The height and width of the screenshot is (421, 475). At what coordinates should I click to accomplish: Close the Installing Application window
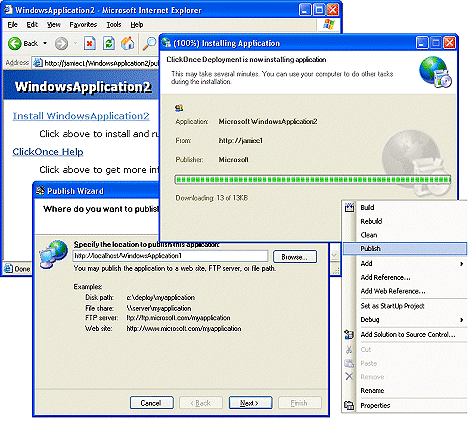[449, 43]
